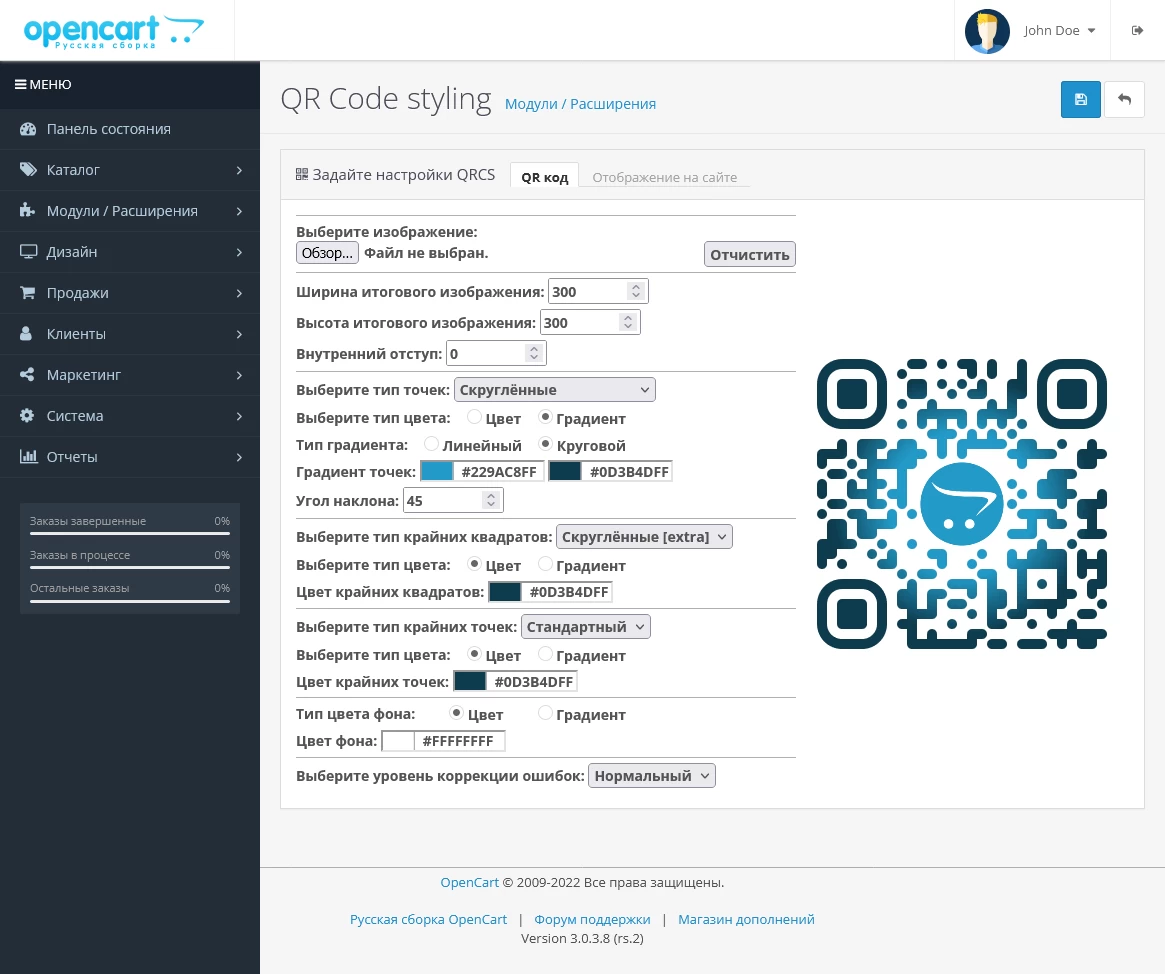Open corner squares type dropdown Скруглённые [extra]
Screen dimensions: 1165x974
pos(644,537)
